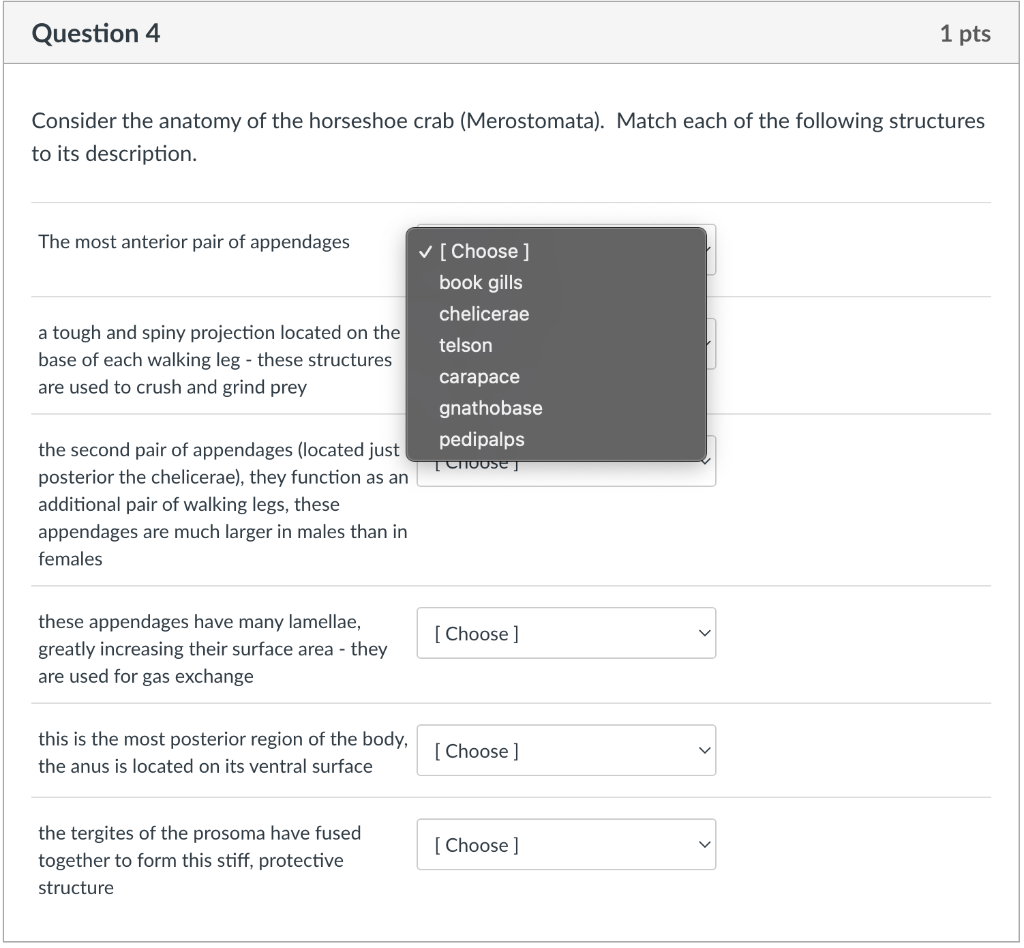Open the dropdown for the lamellae gas exchange description
This screenshot has height=948, width=1024.
[x=566, y=633]
